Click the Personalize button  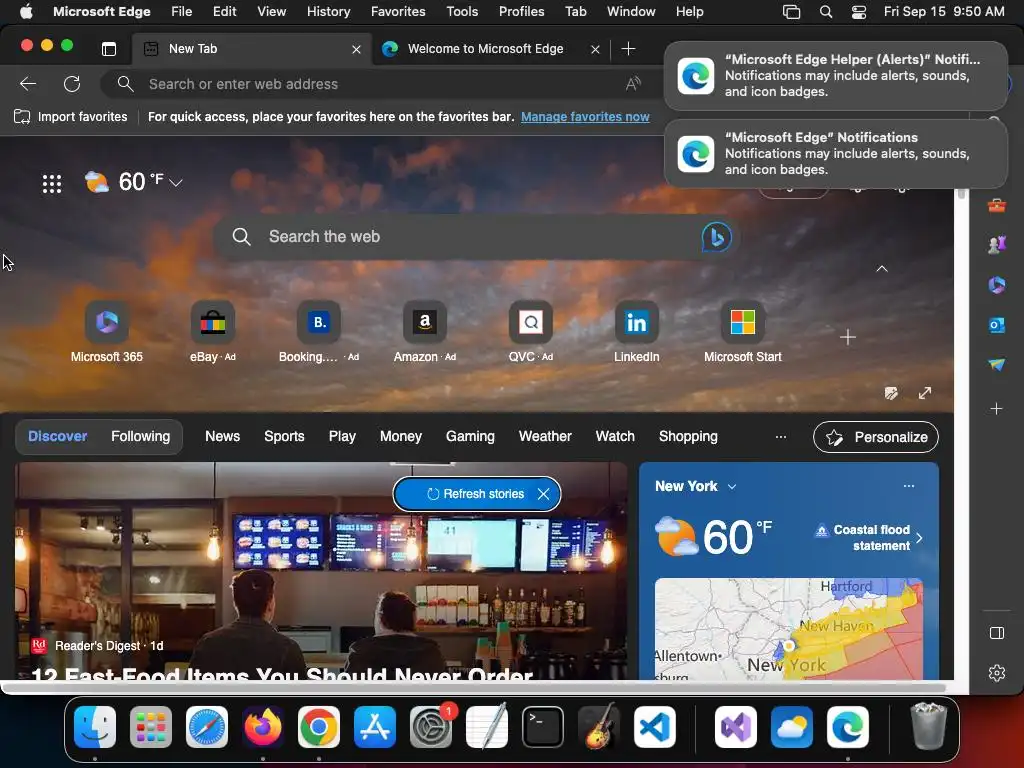tap(876, 437)
